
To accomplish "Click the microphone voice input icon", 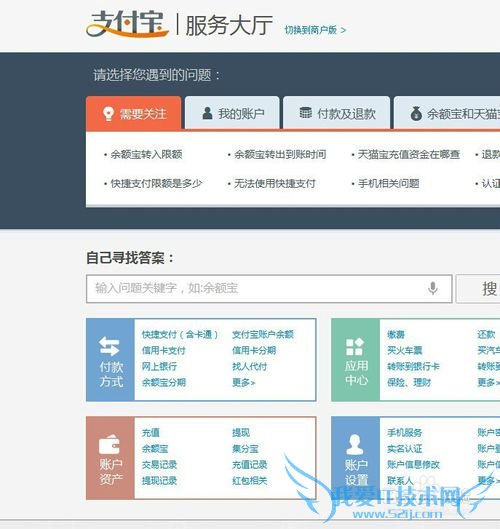I will (433, 288).
